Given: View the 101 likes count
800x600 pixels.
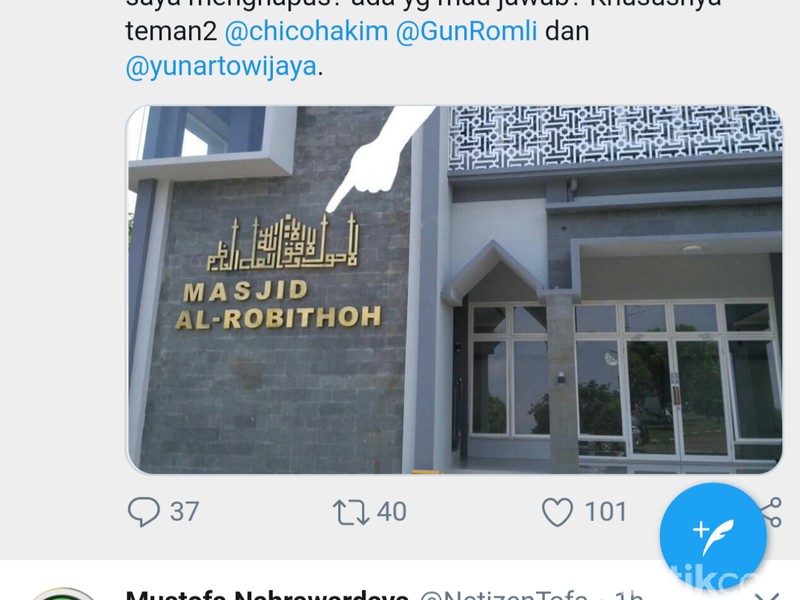Looking at the screenshot, I should click(x=606, y=512).
